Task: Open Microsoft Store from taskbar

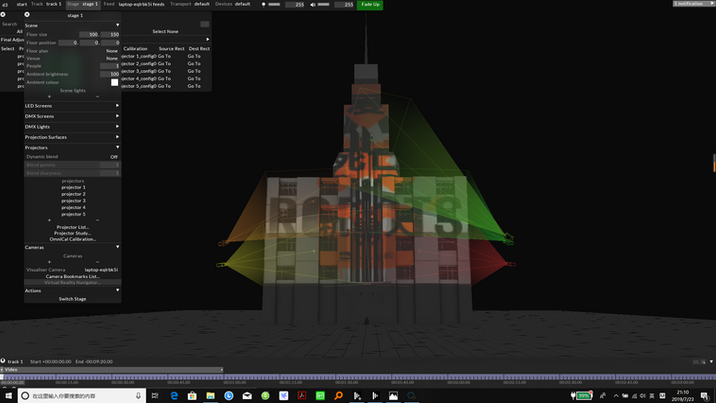Action: click(192, 396)
